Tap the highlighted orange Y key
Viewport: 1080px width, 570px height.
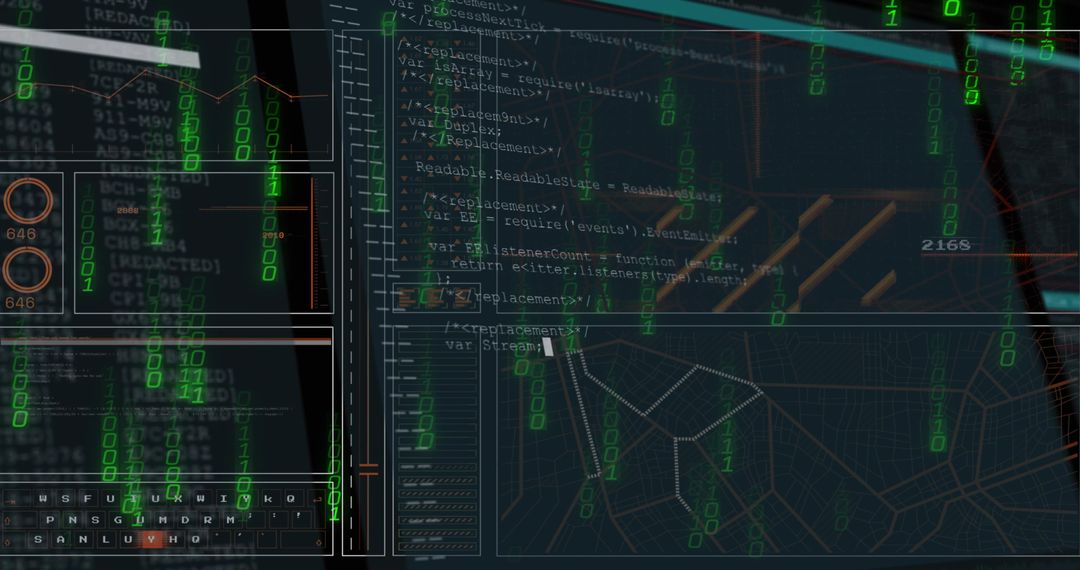(152, 540)
